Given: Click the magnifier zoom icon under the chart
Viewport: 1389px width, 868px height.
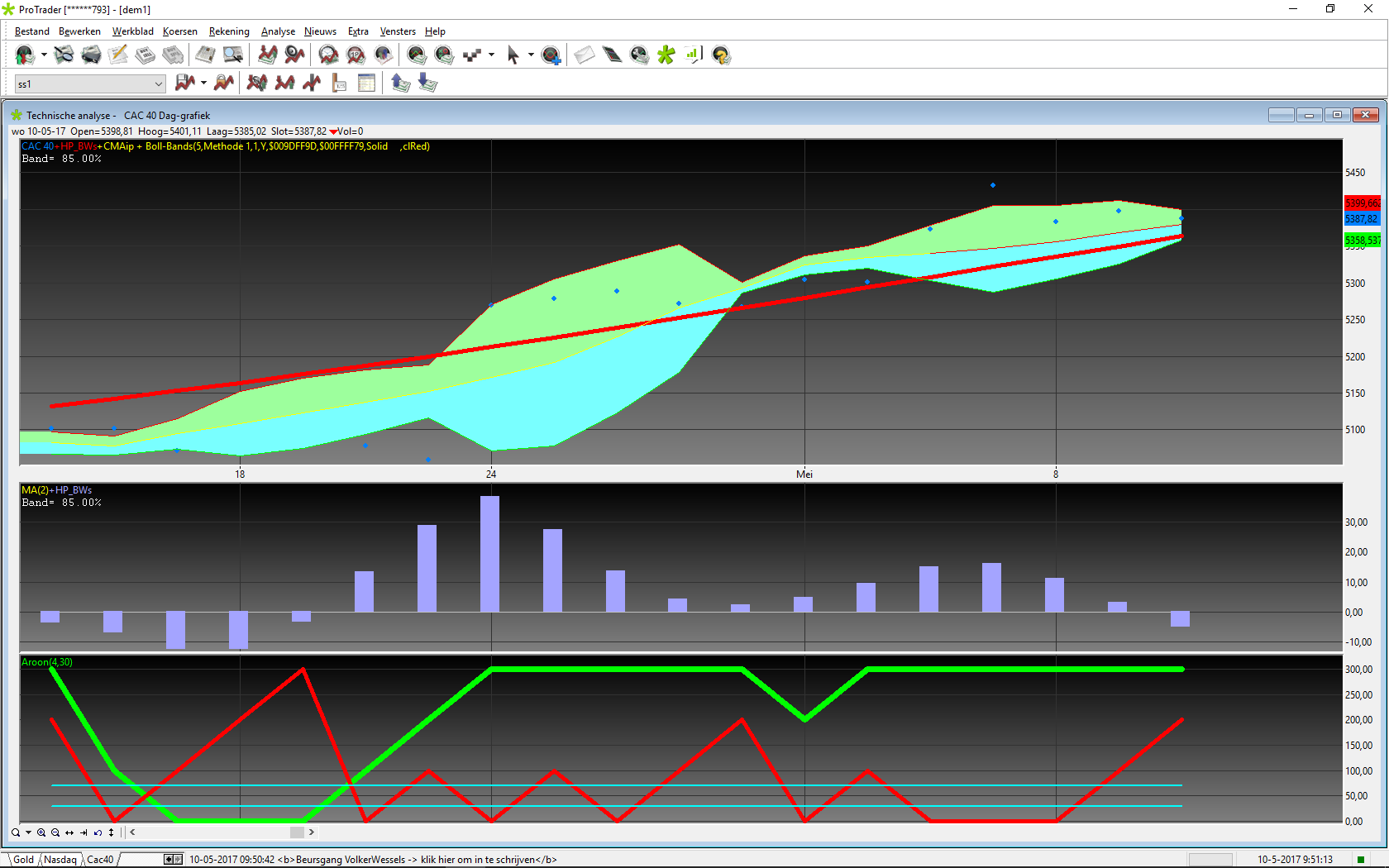Looking at the screenshot, I should [15, 832].
